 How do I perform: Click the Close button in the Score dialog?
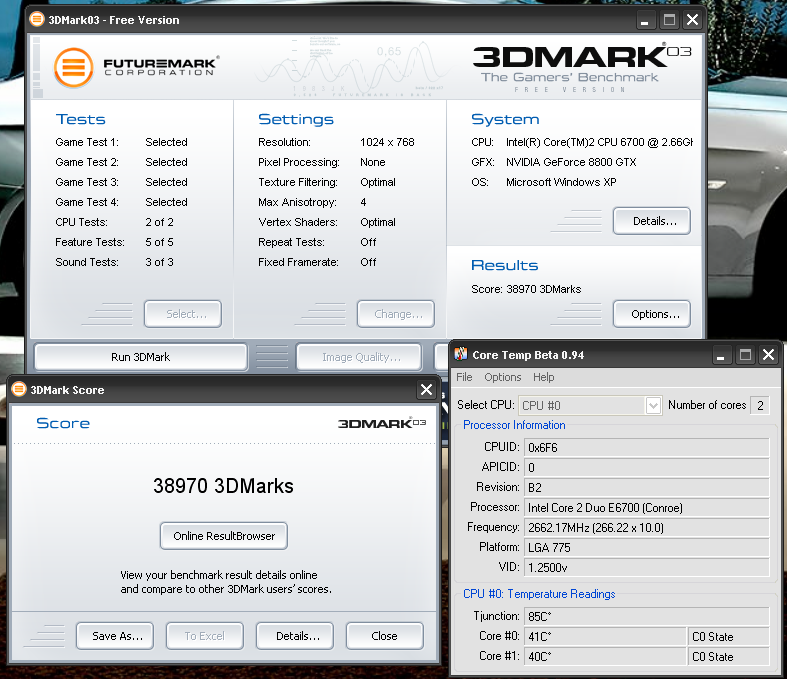click(x=384, y=636)
